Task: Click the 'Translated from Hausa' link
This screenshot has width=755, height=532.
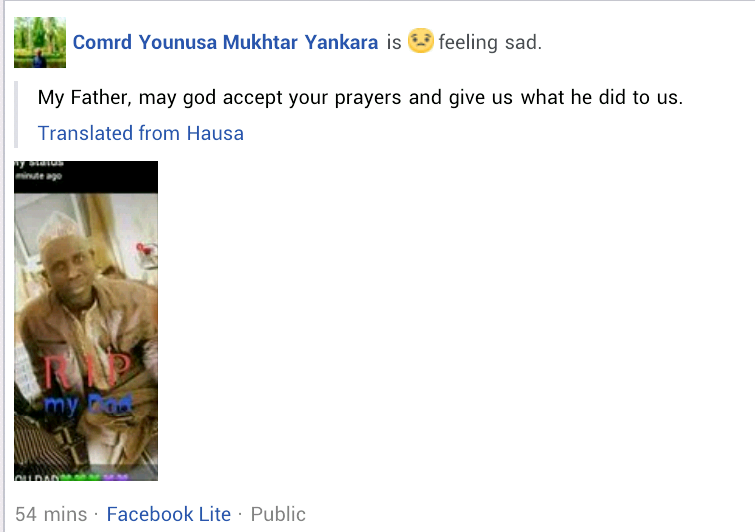Action: pyautogui.click(x=141, y=133)
